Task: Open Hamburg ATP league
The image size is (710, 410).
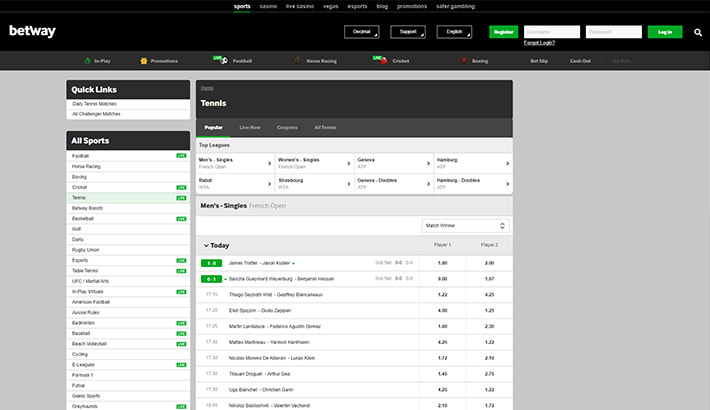Action: 473,163
